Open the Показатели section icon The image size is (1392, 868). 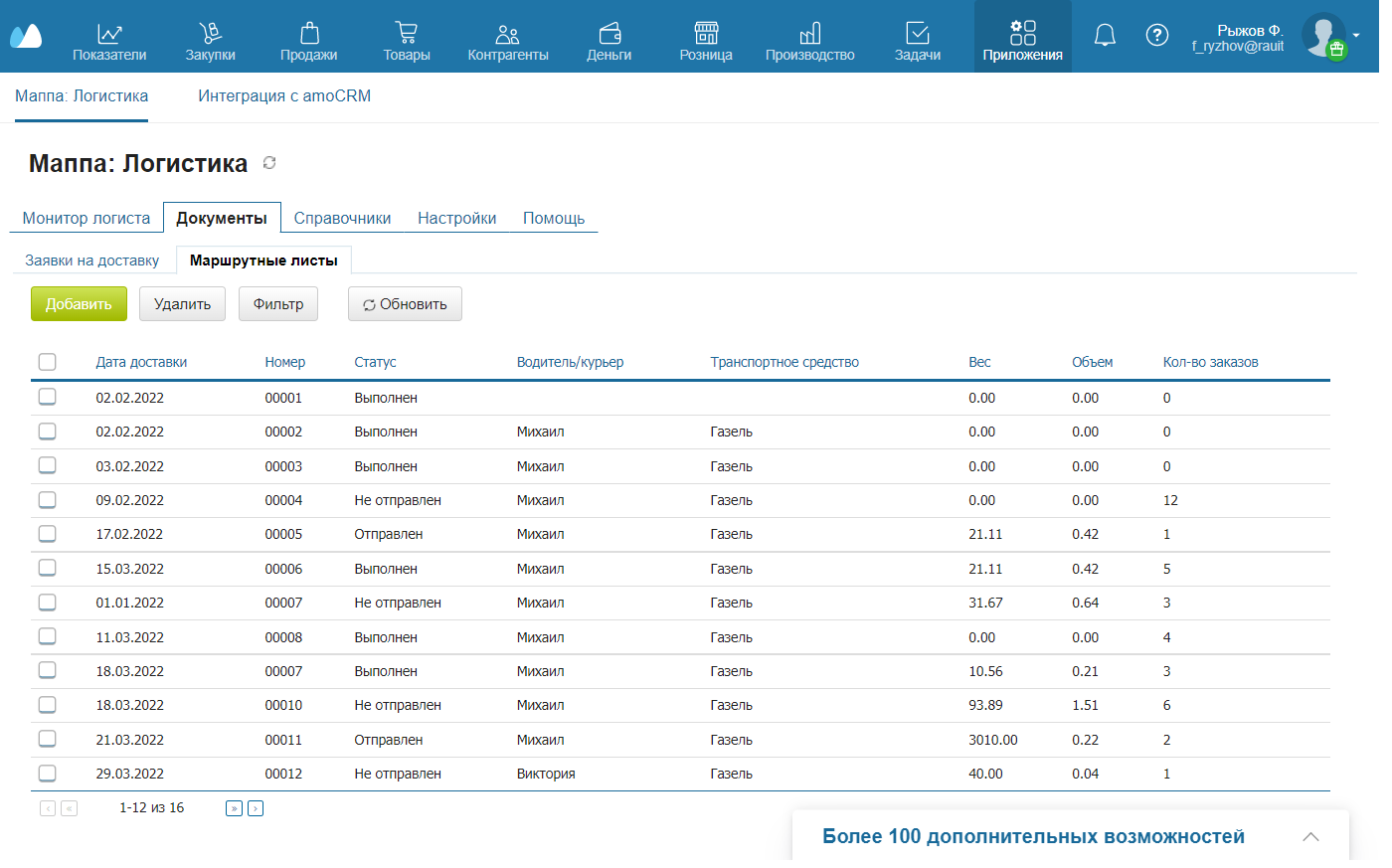coord(109,33)
